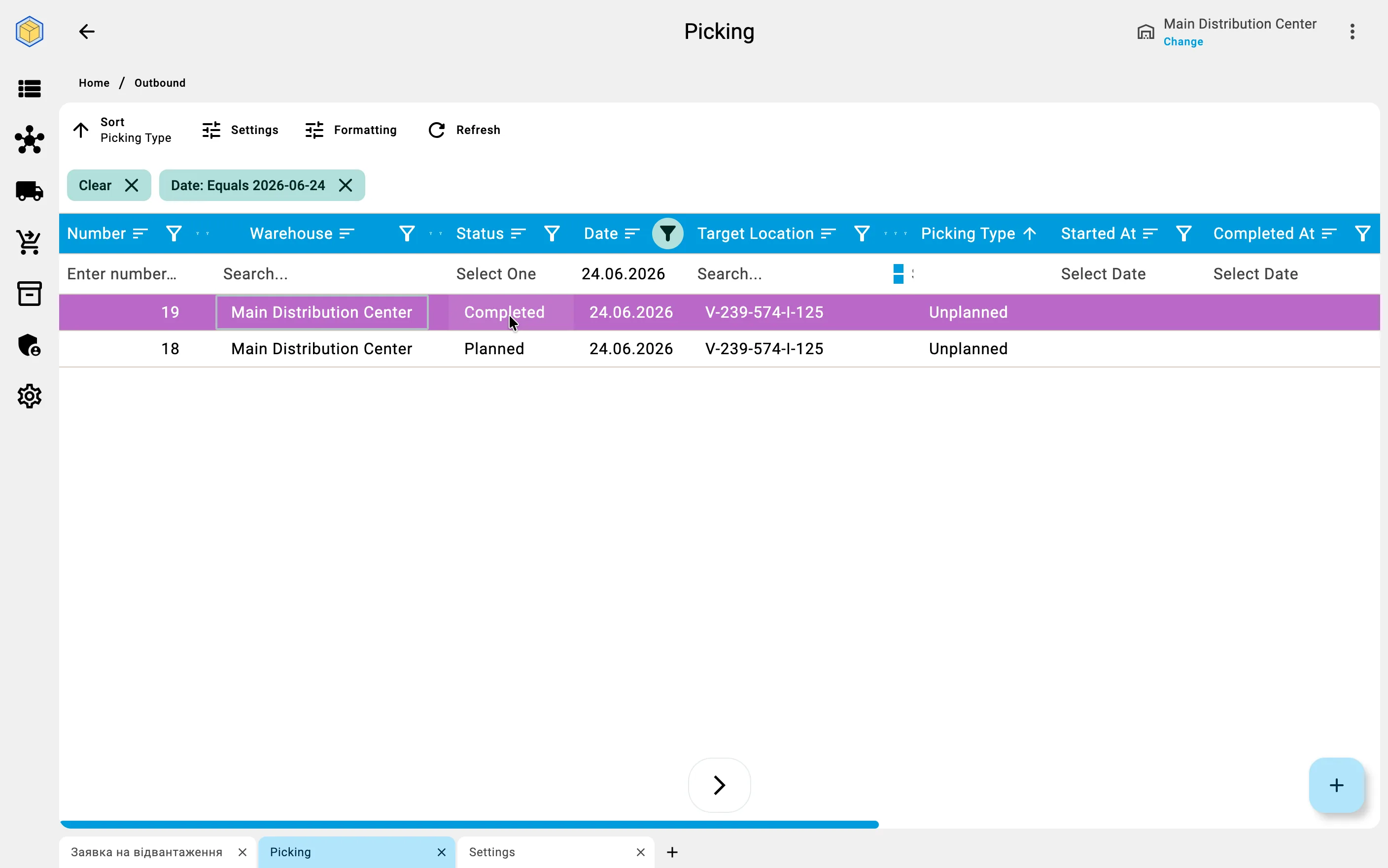Toggle sort on Status column

[518, 234]
